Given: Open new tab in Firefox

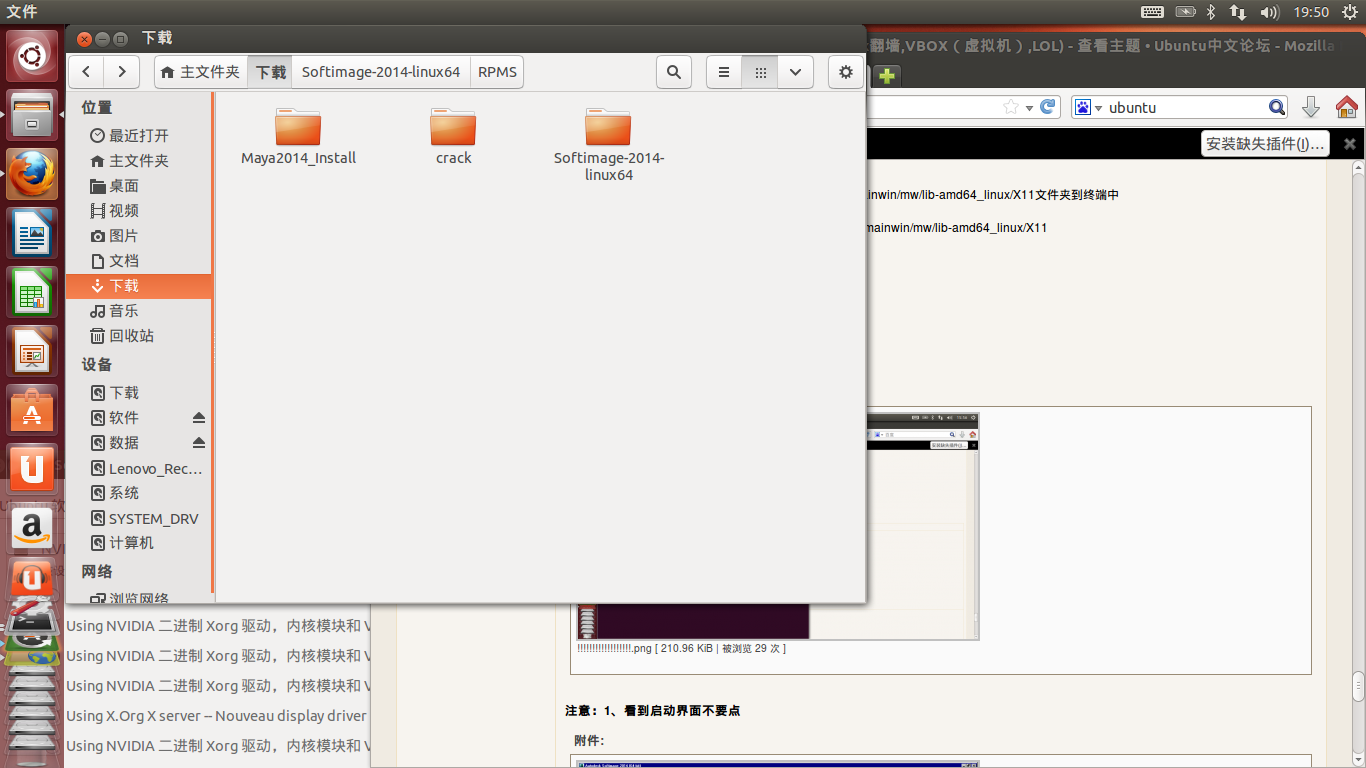Looking at the screenshot, I should (886, 75).
